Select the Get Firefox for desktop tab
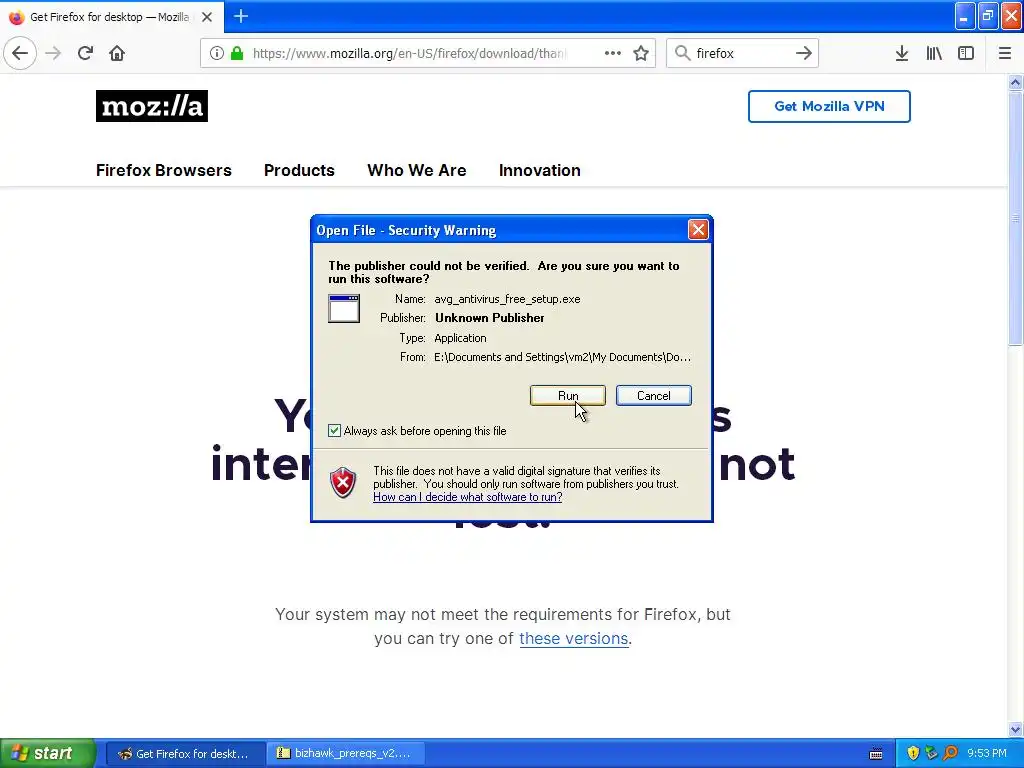This screenshot has width=1024, height=768. 112,17
